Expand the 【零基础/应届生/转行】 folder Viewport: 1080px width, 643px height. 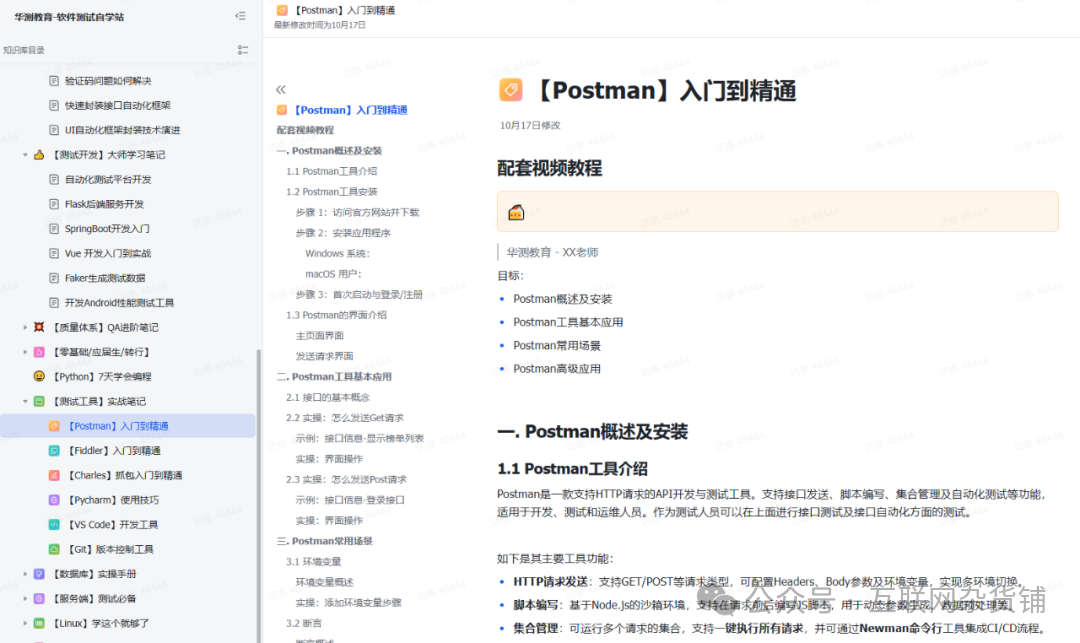point(25,352)
